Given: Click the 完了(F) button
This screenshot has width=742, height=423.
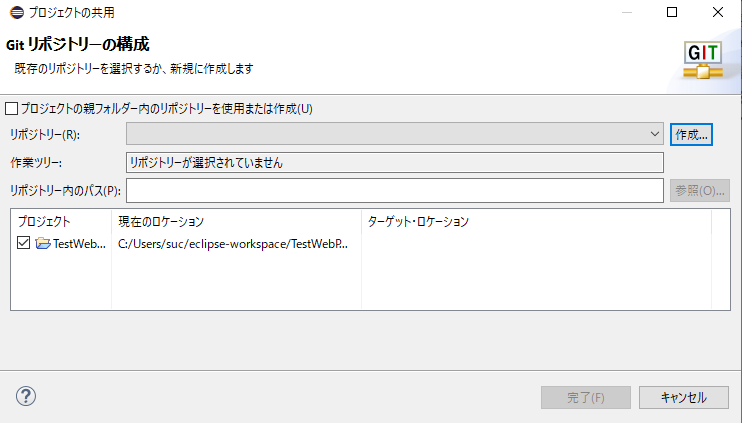Looking at the screenshot, I should (586, 397).
